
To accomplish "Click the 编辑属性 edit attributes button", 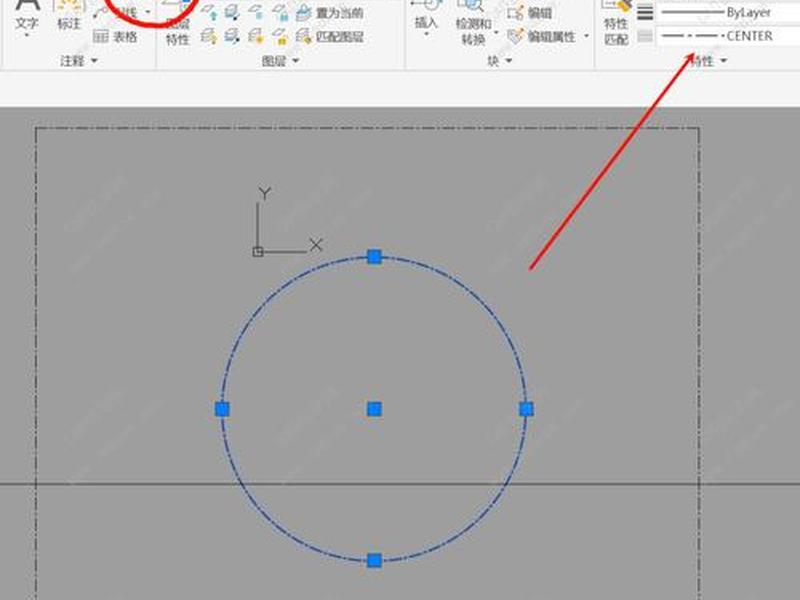I will click(x=542, y=36).
